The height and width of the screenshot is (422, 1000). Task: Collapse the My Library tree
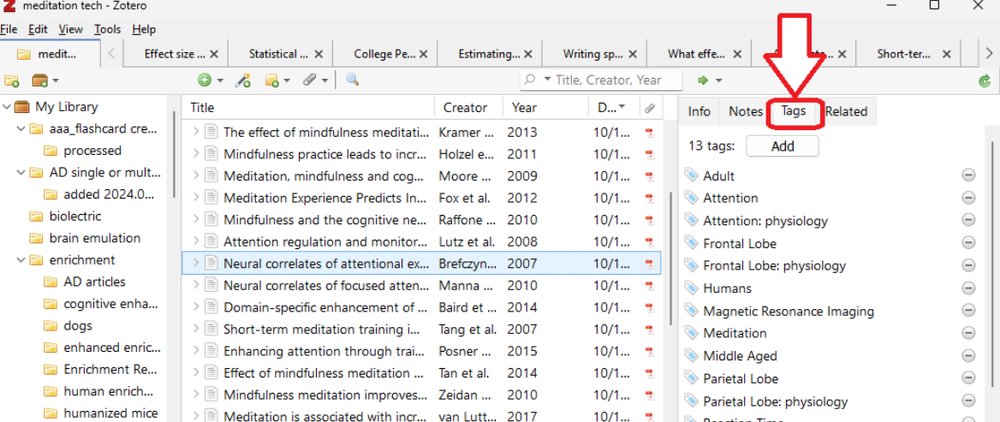[x=7, y=107]
